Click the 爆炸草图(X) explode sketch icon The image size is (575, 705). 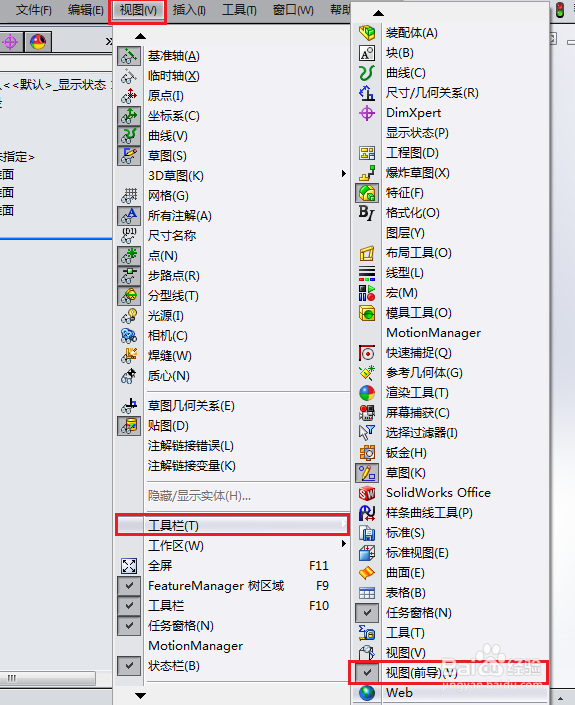(x=367, y=173)
